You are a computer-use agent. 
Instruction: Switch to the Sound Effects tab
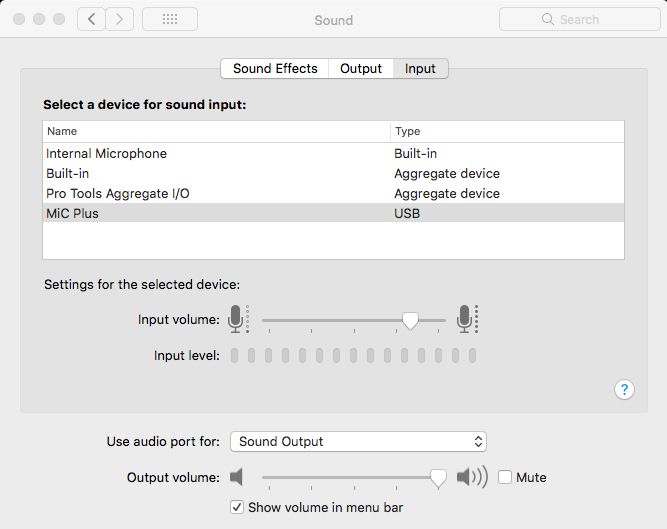coord(275,68)
